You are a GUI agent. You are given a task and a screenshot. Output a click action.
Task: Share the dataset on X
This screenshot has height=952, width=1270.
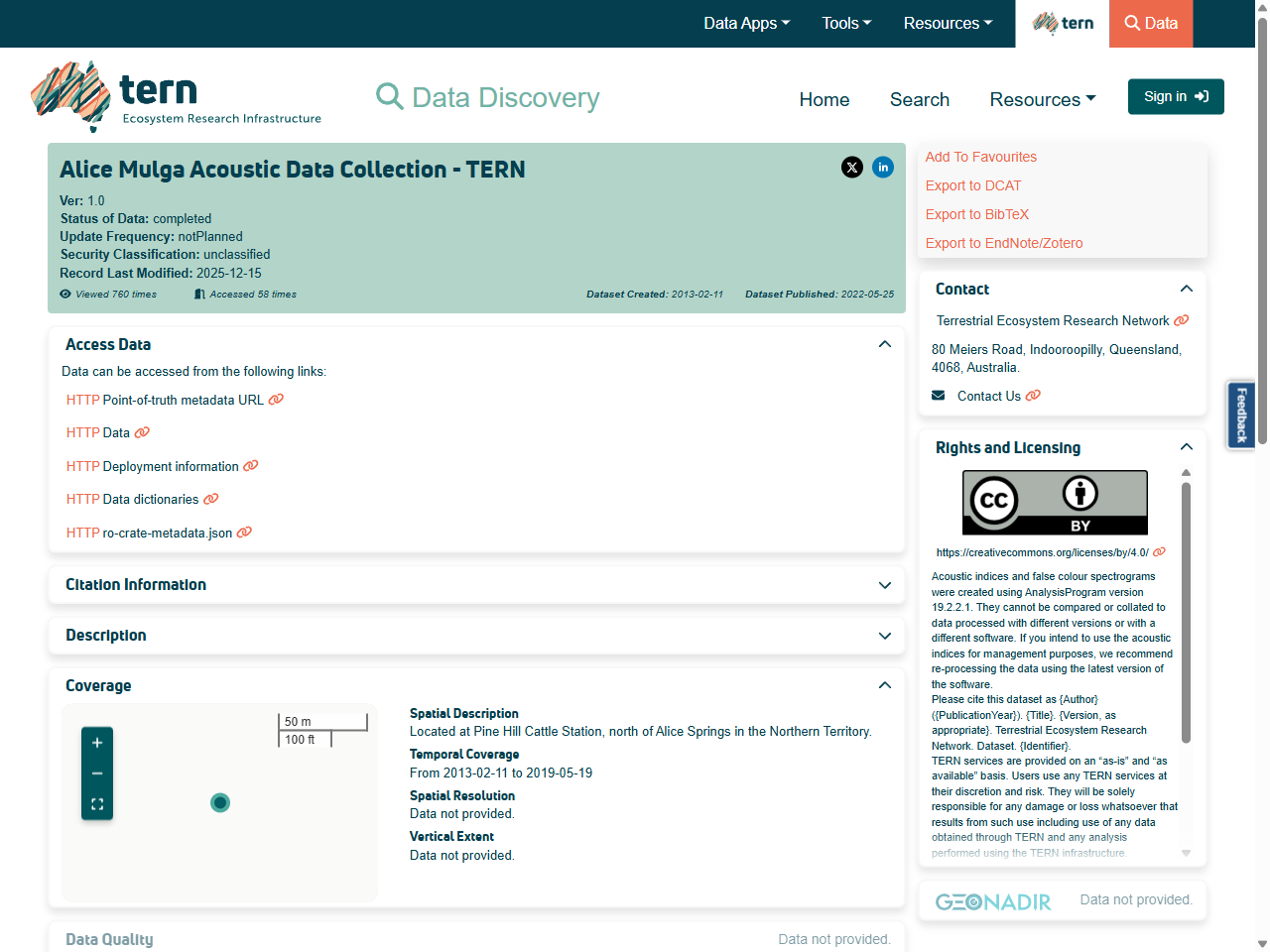[x=852, y=168]
